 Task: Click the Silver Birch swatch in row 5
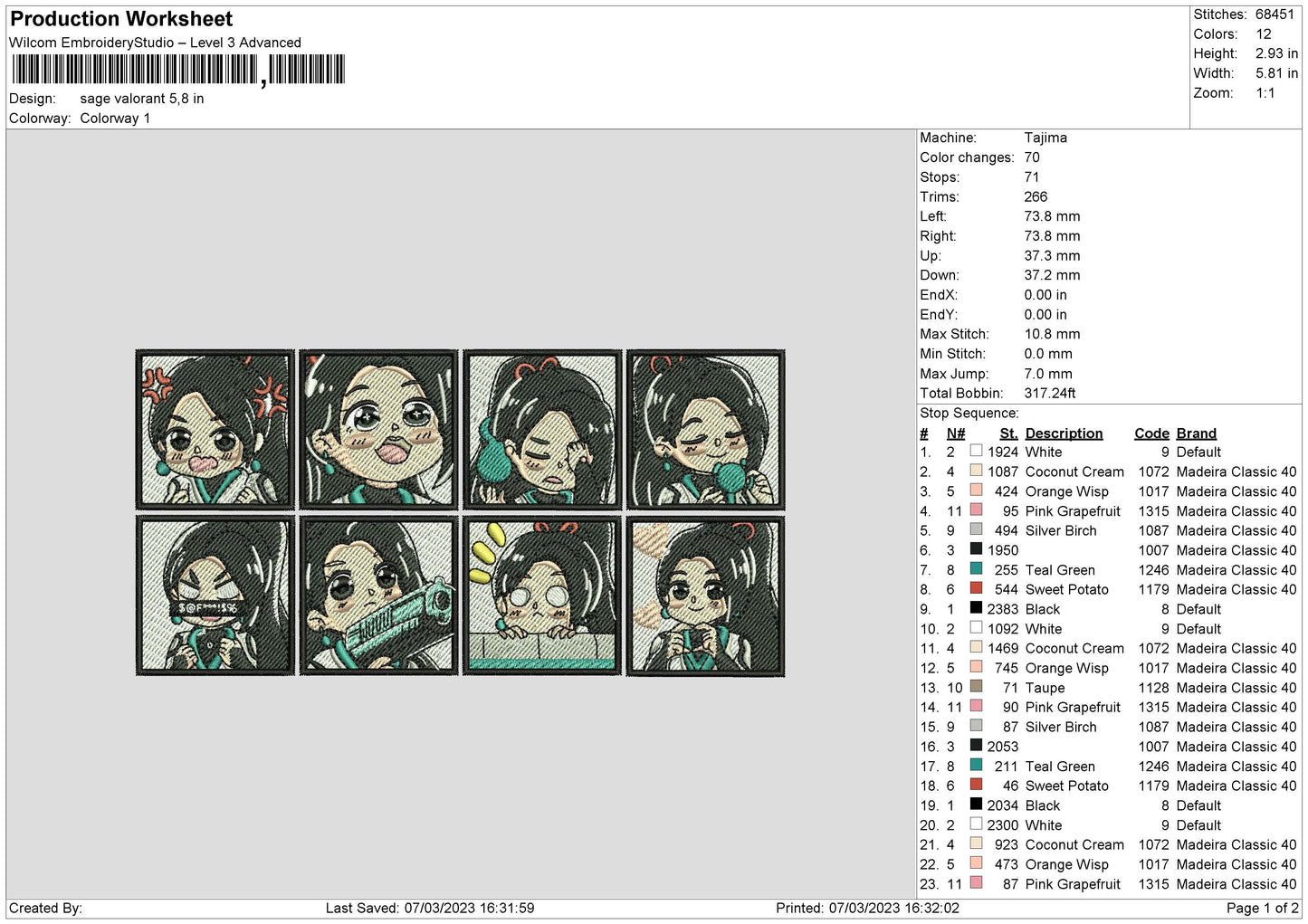click(976, 530)
